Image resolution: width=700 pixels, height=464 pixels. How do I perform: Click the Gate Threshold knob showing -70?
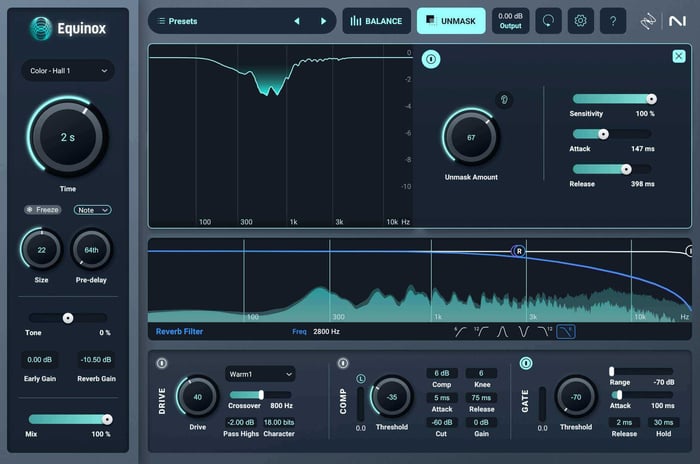[x=575, y=397]
